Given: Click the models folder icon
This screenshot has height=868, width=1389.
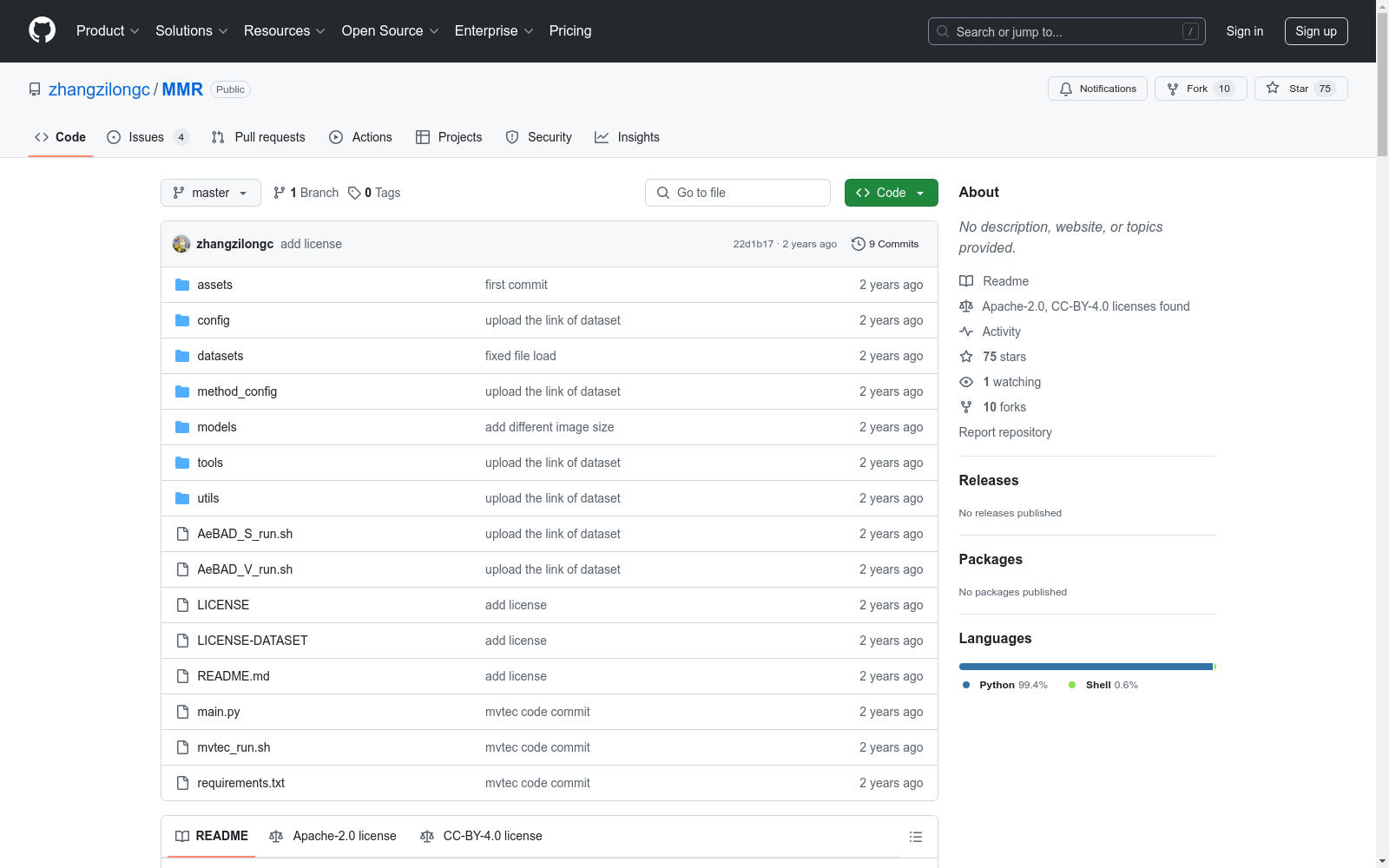Looking at the screenshot, I should tap(182, 427).
